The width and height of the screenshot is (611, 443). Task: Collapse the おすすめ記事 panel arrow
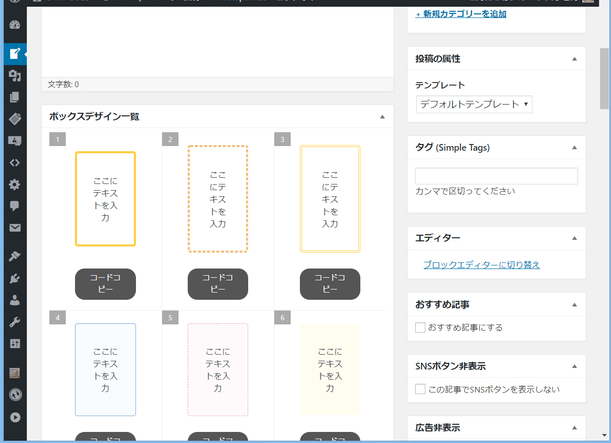574,305
